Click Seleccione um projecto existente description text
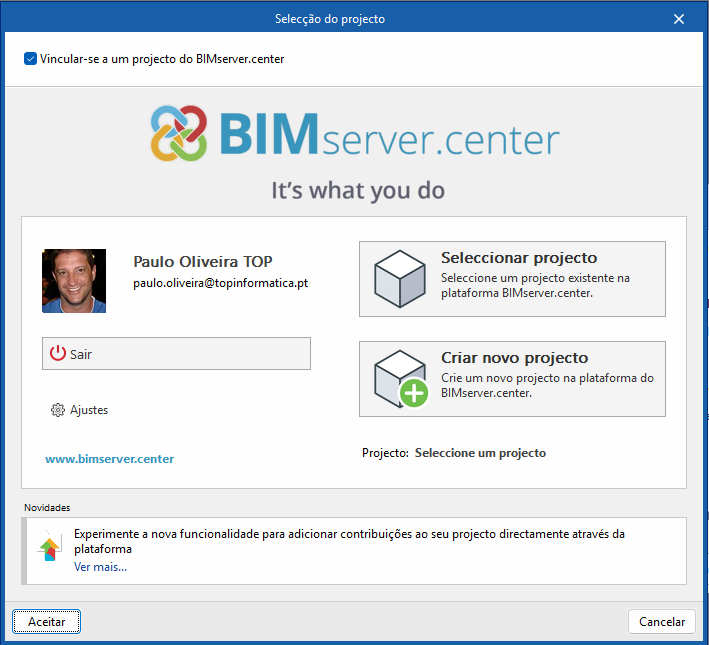 pyautogui.click(x=535, y=285)
